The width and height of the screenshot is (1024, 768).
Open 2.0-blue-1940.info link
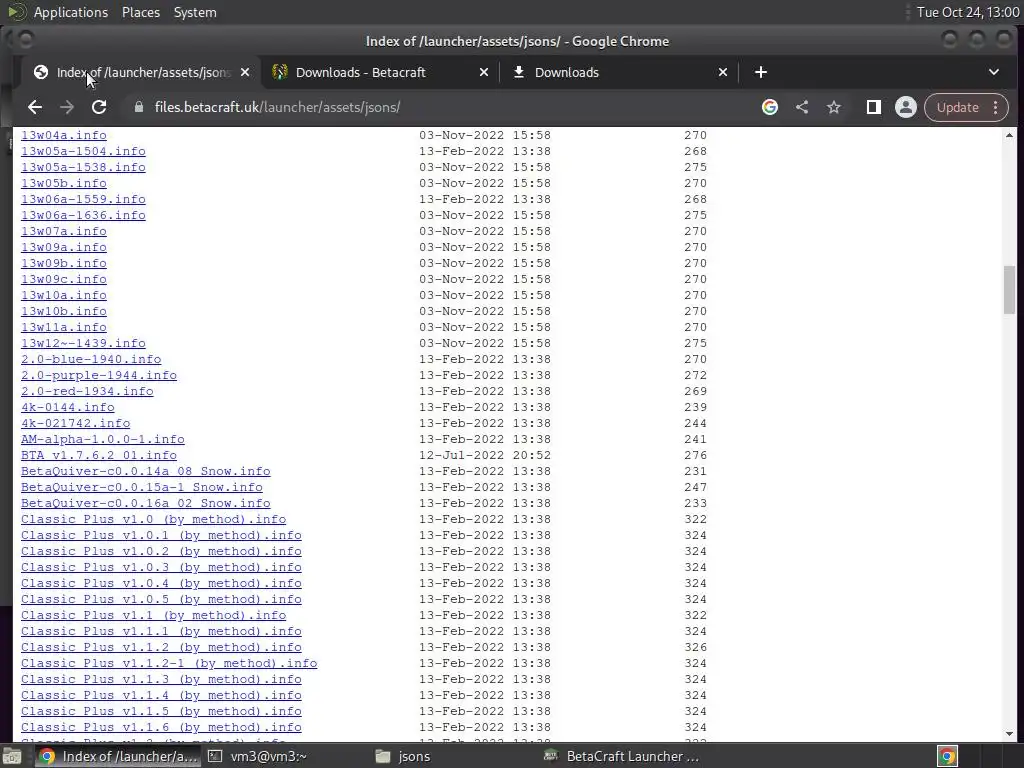91,359
